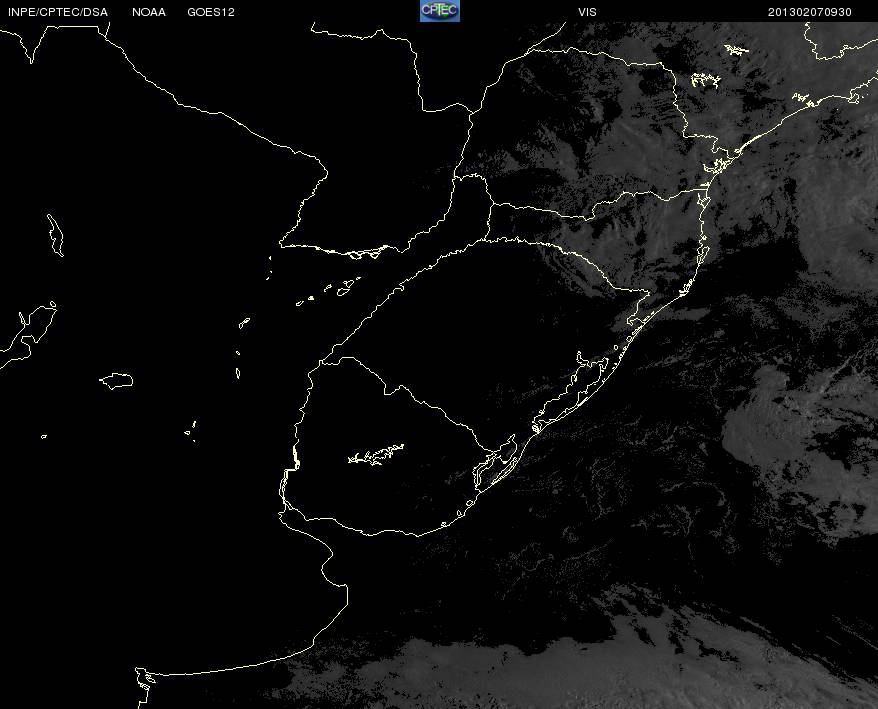Click the reservoir outline inside Uruguay
878x709 pixels.
coord(376,454)
